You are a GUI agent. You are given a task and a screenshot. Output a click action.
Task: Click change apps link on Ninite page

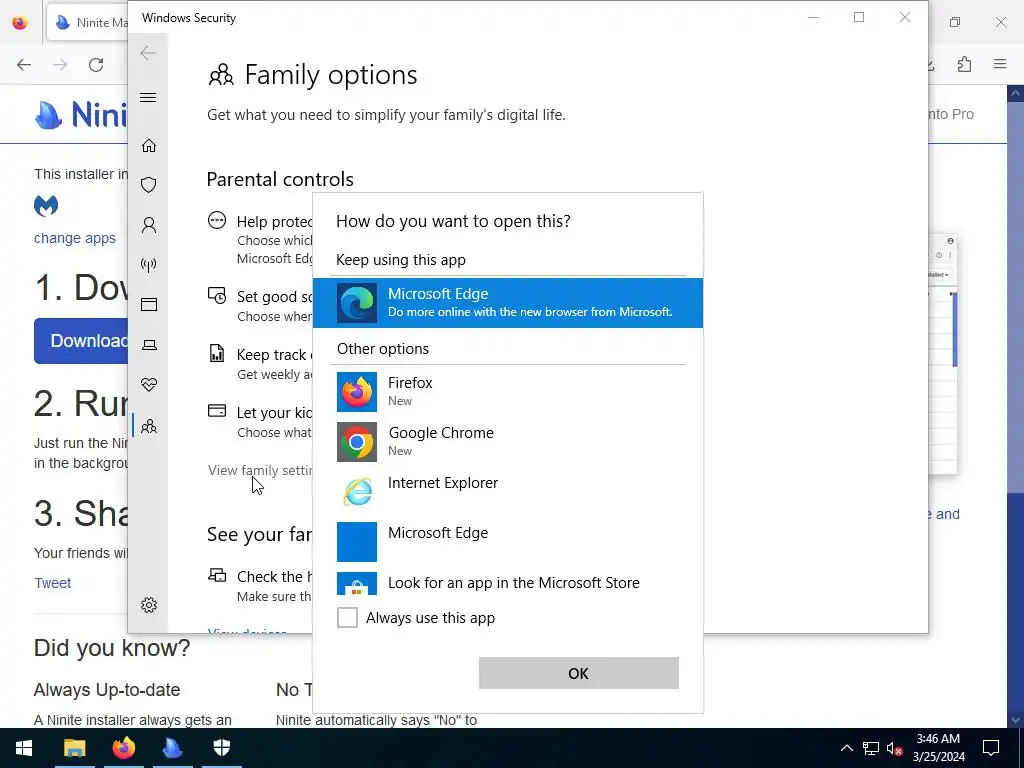coord(75,238)
